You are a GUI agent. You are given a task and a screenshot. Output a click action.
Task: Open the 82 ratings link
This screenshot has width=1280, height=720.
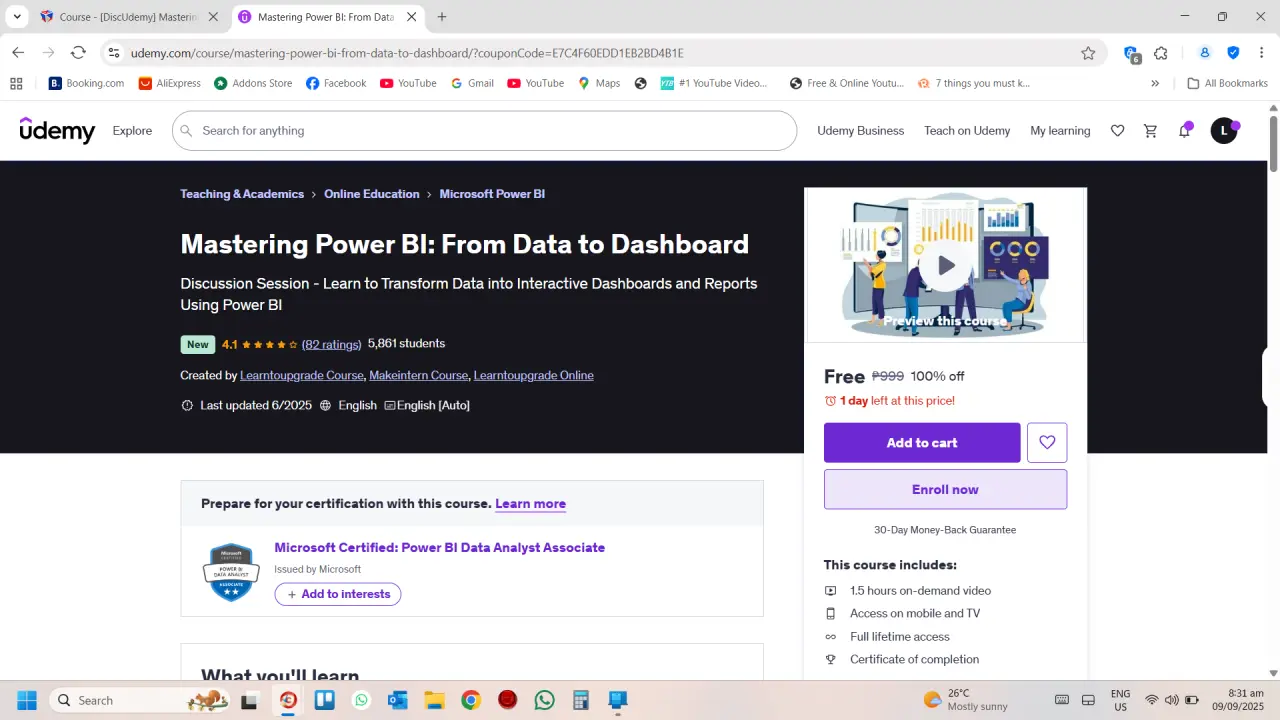[x=332, y=344]
